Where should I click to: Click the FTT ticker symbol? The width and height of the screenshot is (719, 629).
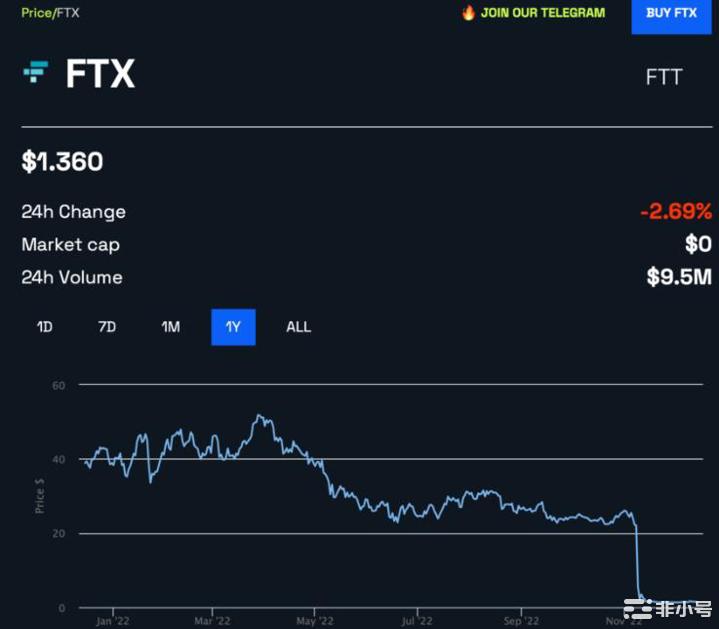[x=664, y=77]
